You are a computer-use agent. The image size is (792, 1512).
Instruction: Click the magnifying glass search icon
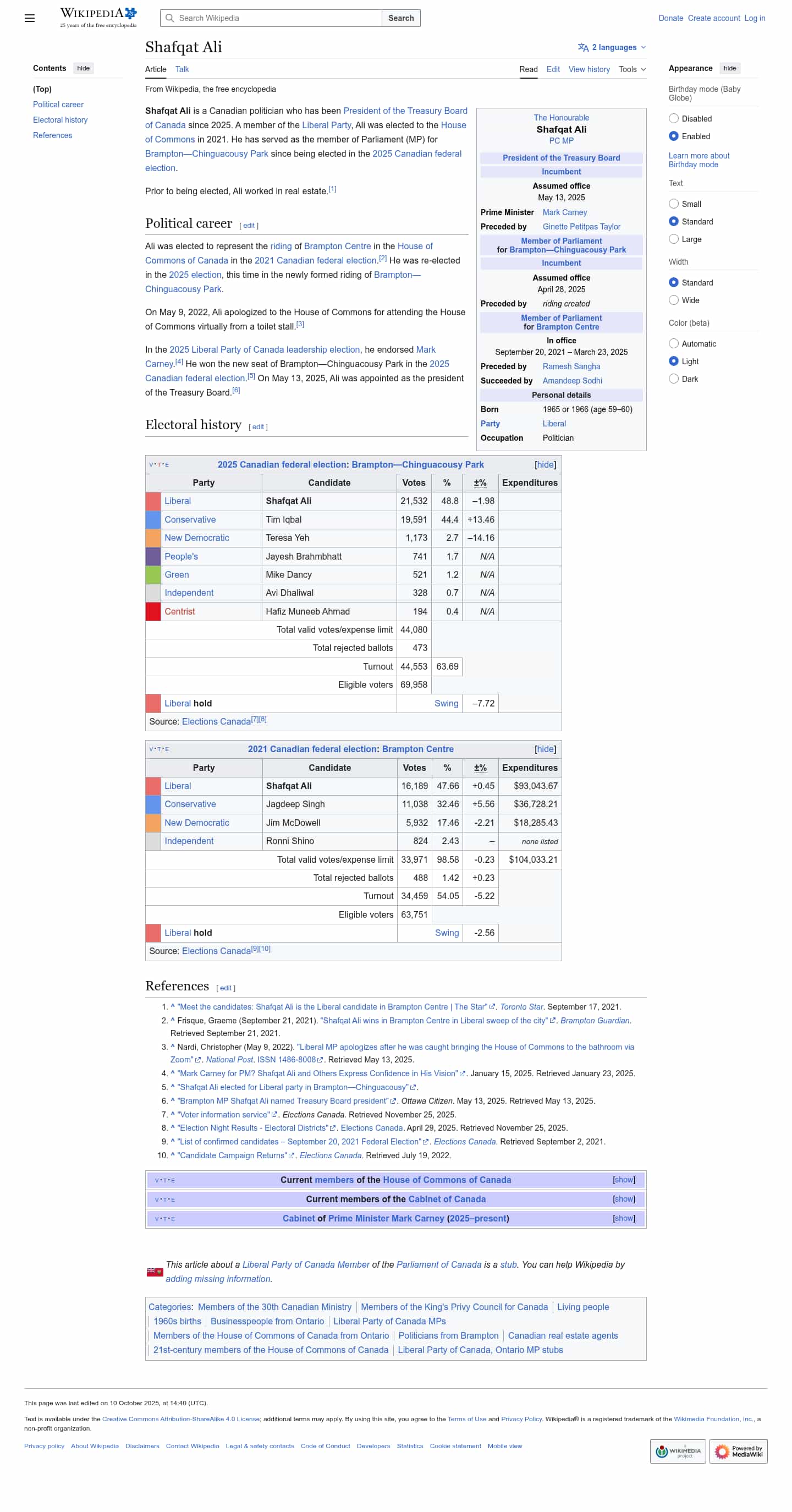point(169,18)
